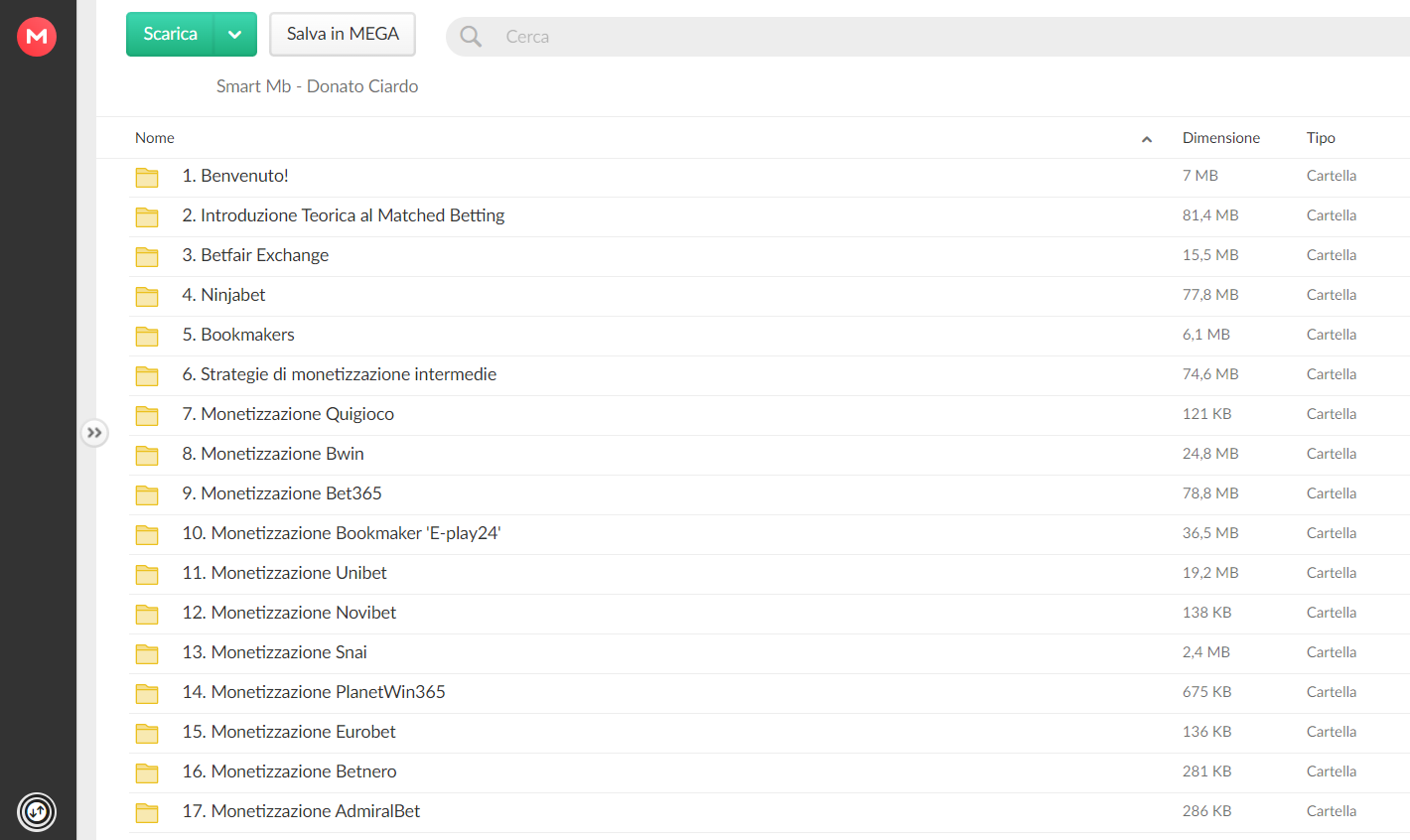Click the folder icon of 5. Bookmakers
This screenshot has height=840, width=1410.
pyautogui.click(x=147, y=336)
